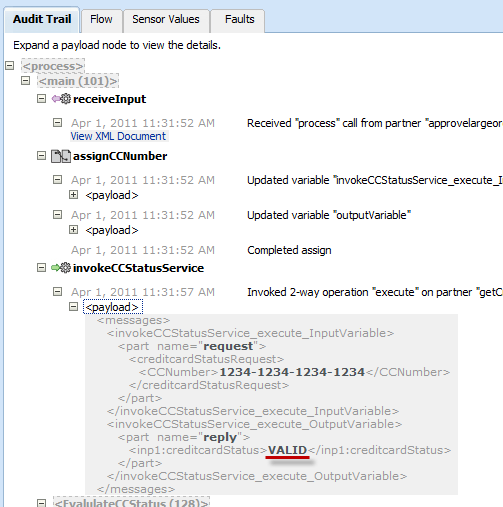Collapse the receiveInput activity
Image resolution: width=503 pixels, height=507 pixels.
41,99
